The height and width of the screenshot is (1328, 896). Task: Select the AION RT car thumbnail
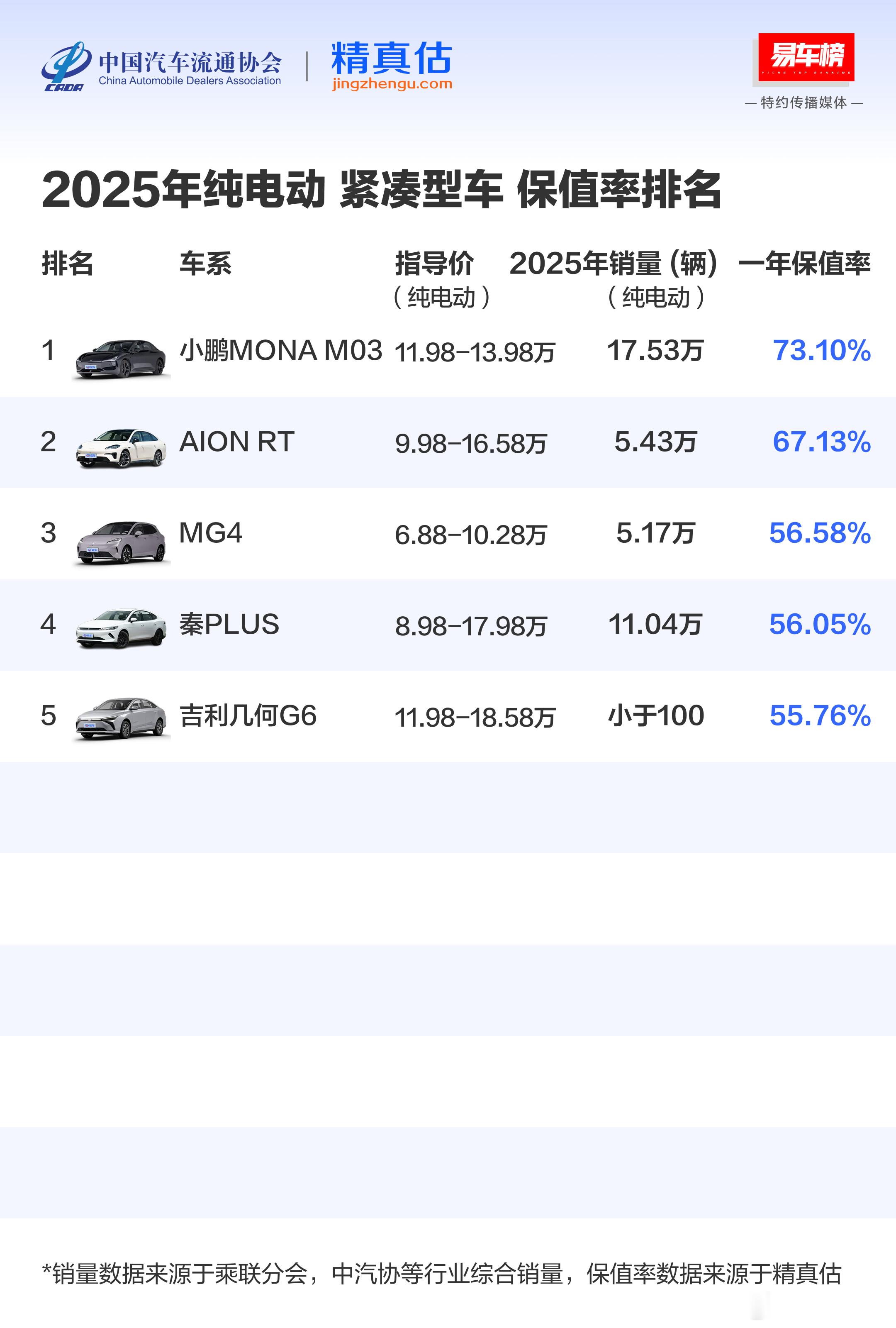coord(121,448)
